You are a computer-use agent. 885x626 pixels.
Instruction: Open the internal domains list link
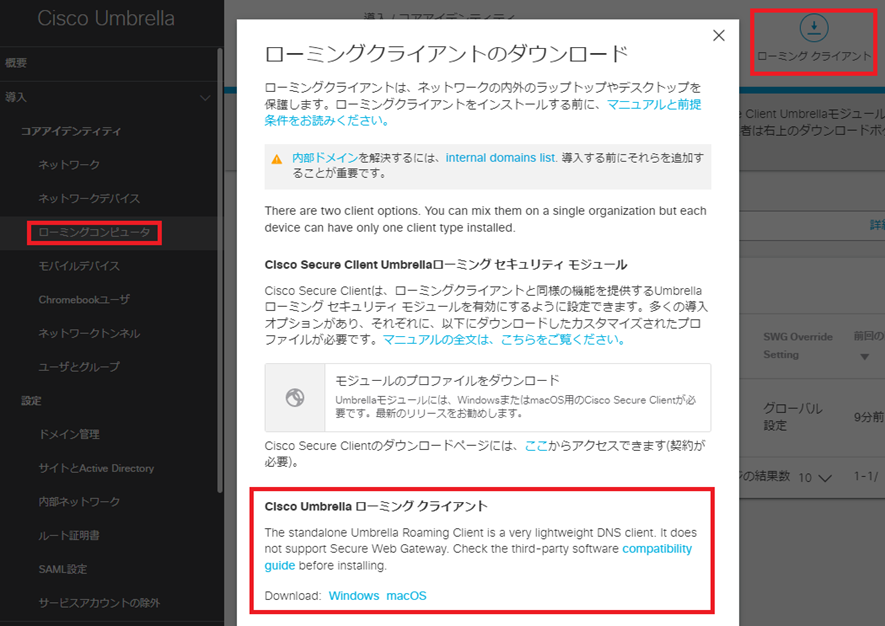[500, 157]
